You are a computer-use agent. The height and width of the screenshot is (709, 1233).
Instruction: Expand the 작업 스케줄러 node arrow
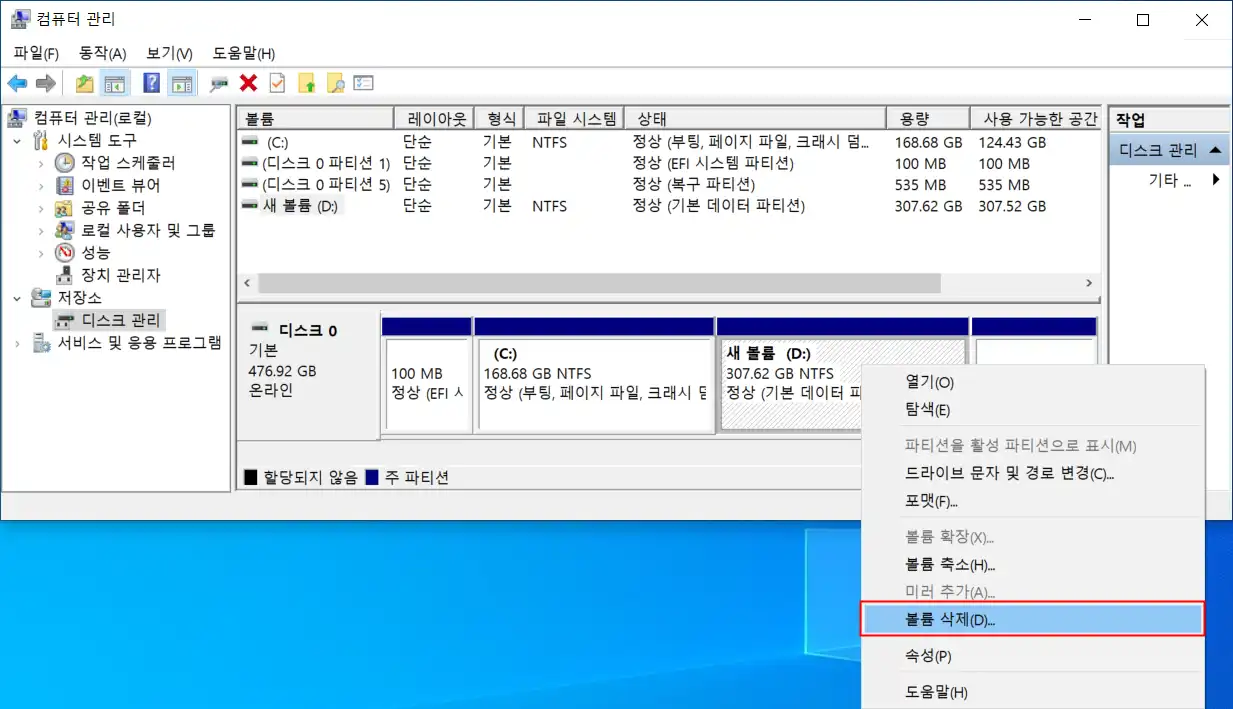pyautogui.click(x=41, y=163)
